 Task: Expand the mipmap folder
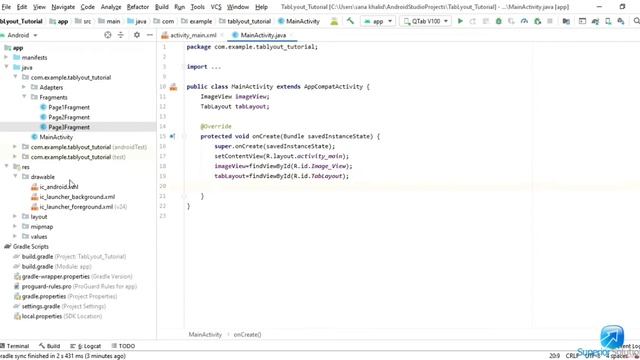[x=15, y=226]
